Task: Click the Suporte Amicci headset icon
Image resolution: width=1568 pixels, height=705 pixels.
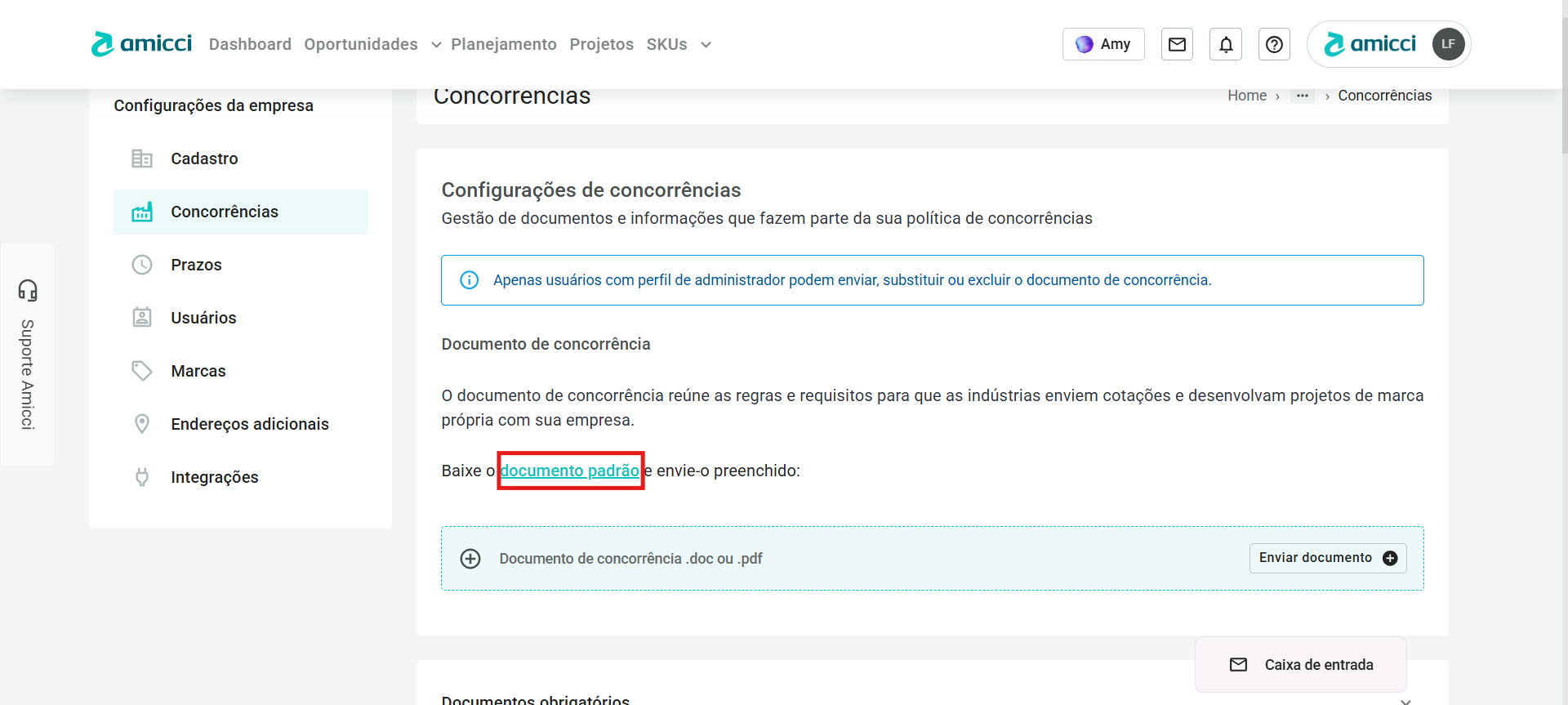Action: tap(28, 290)
